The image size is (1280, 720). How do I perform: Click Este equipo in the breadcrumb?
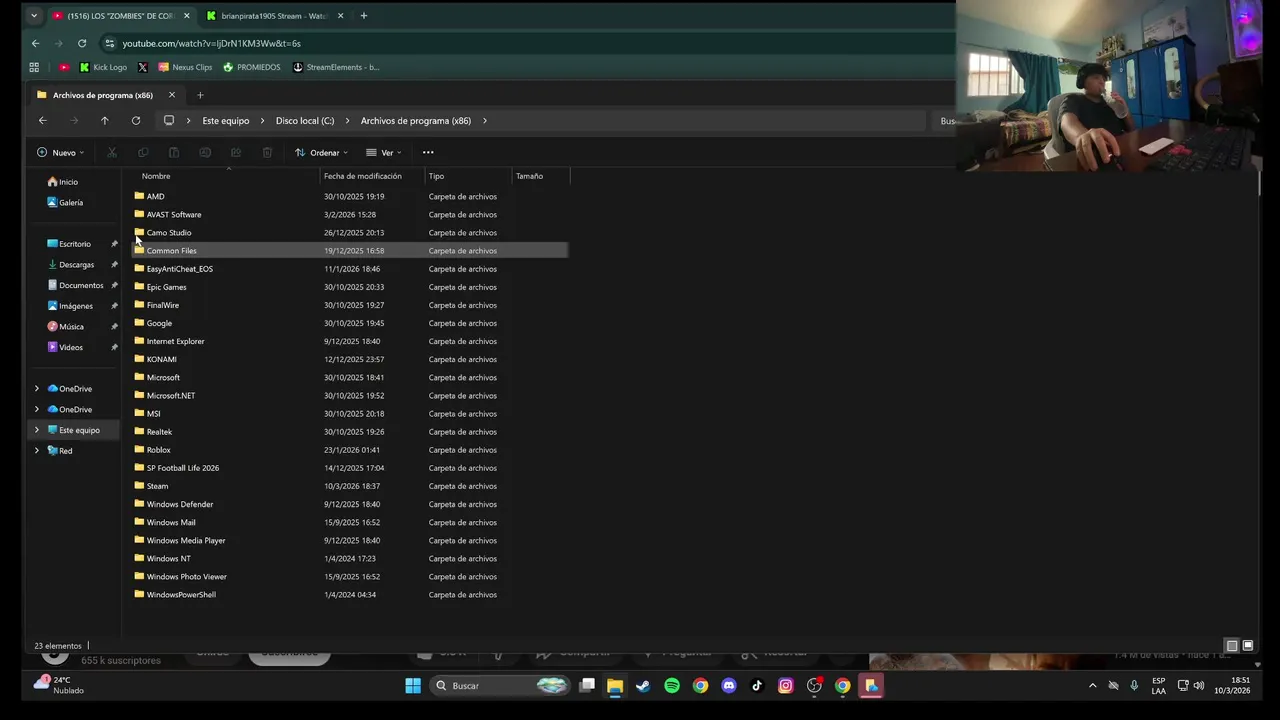point(226,121)
